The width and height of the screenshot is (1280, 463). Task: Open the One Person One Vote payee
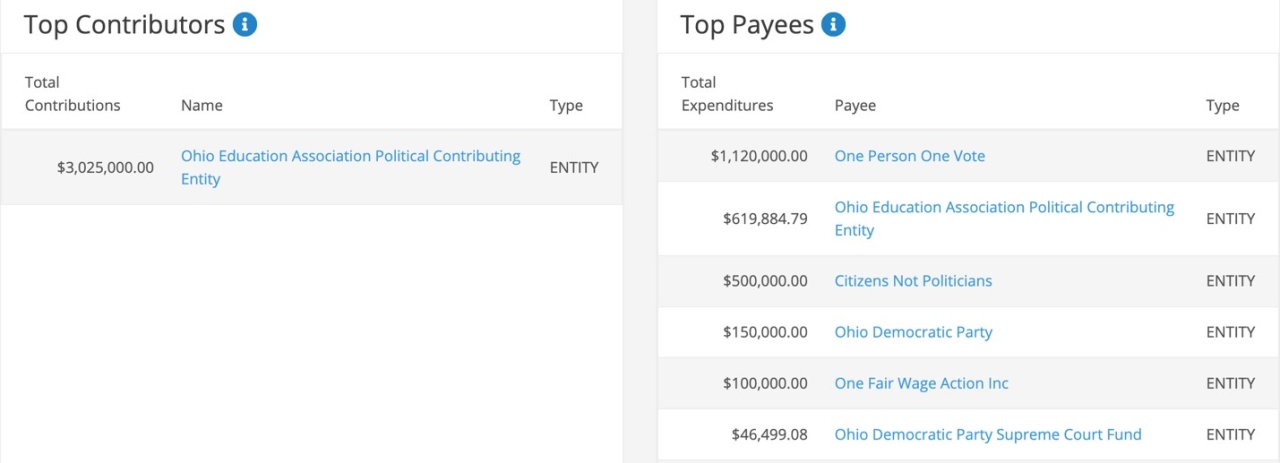click(x=910, y=156)
